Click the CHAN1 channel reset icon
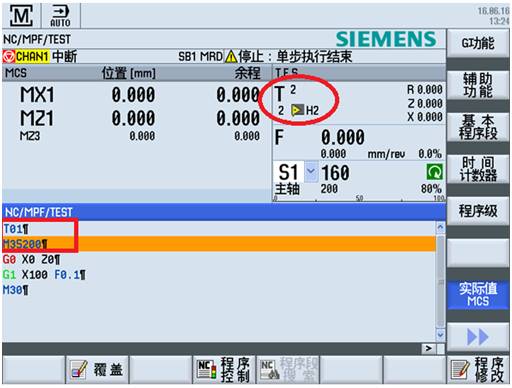The height and width of the screenshot is (388, 512). (8, 56)
